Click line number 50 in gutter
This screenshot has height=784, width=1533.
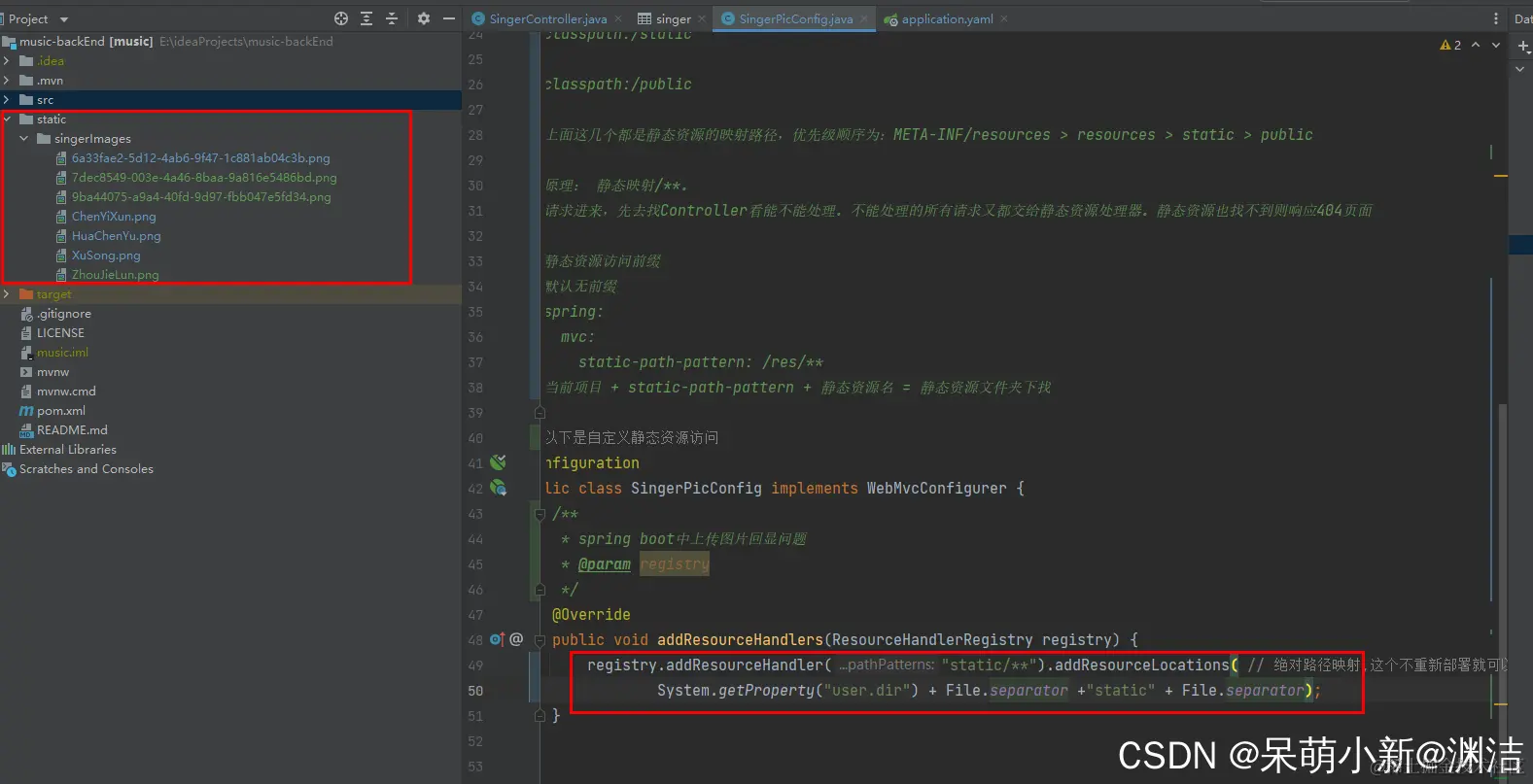click(475, 690)
